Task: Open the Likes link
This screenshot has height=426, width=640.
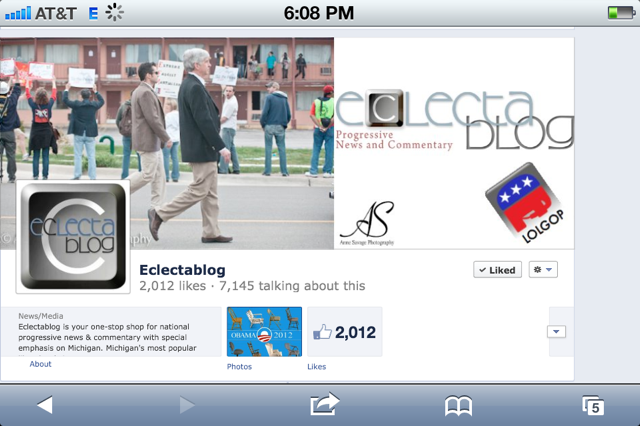Action: [317, 366]
